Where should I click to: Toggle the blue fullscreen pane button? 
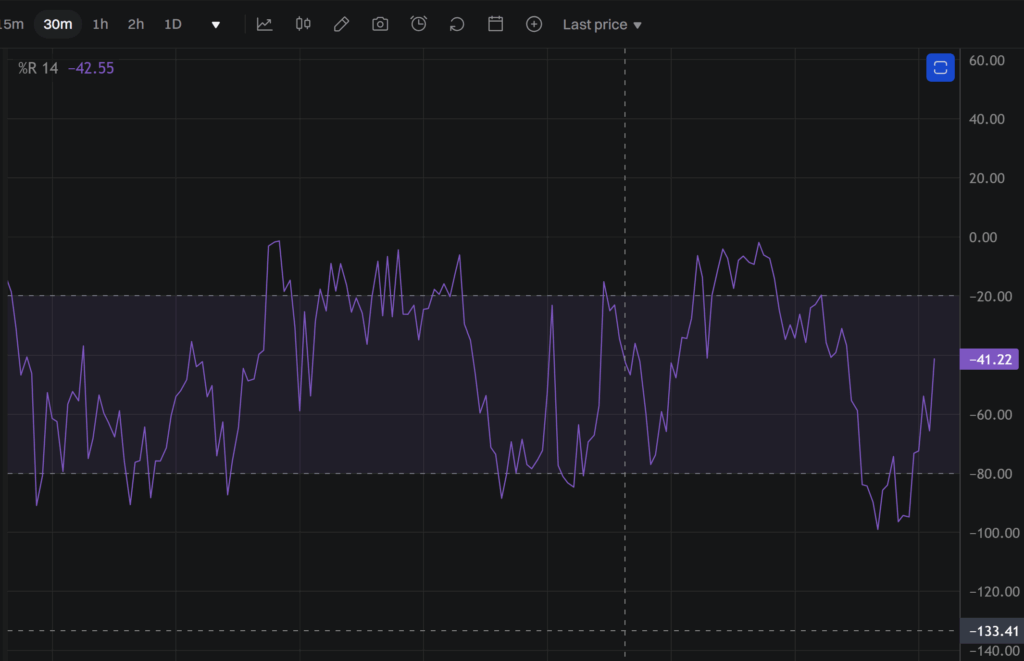[940, 68]
